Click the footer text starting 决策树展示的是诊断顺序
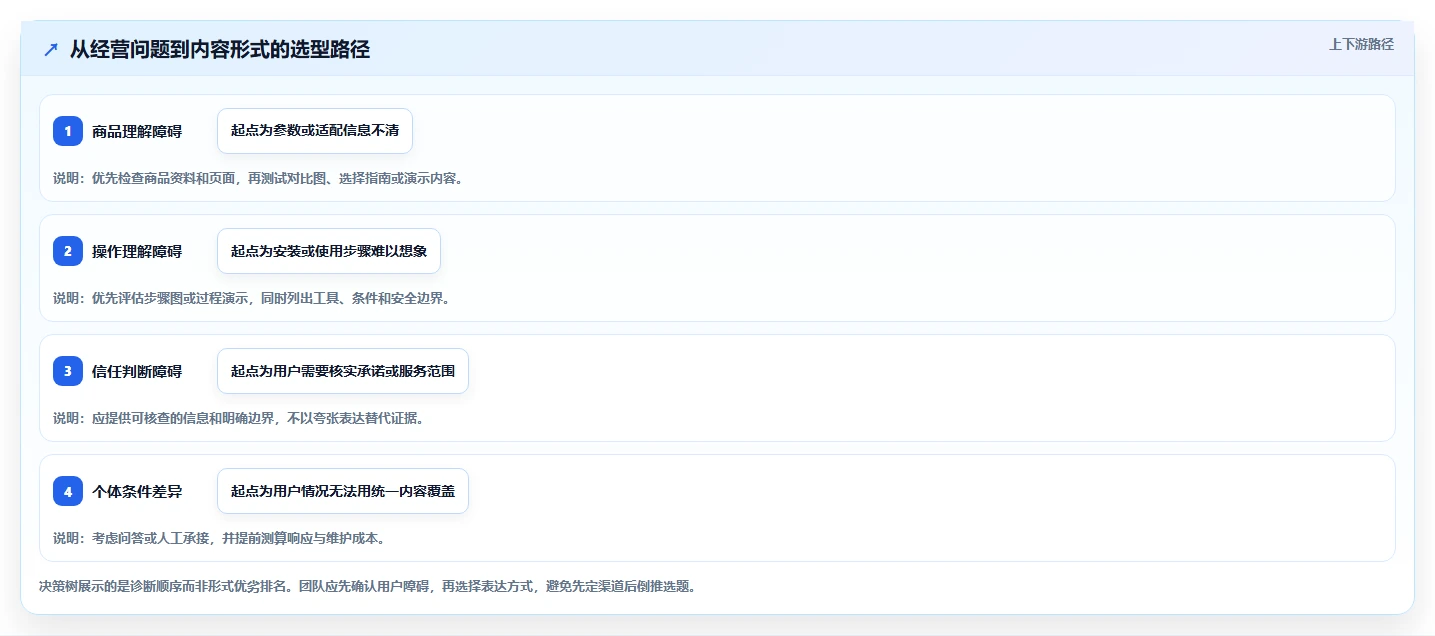Viewport: 1435px width, 636px height. [x=367, y=586]
